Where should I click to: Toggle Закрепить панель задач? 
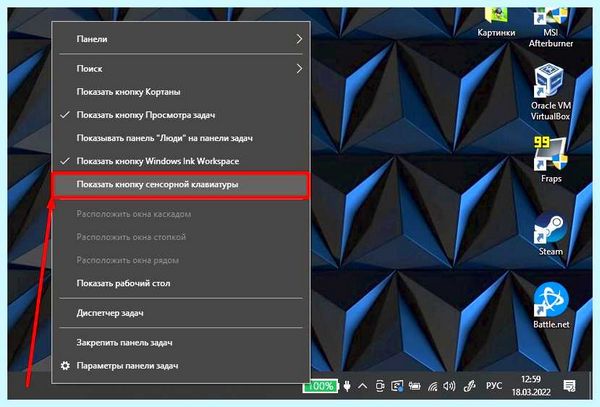pyautogui.click(x=181, y=342)
